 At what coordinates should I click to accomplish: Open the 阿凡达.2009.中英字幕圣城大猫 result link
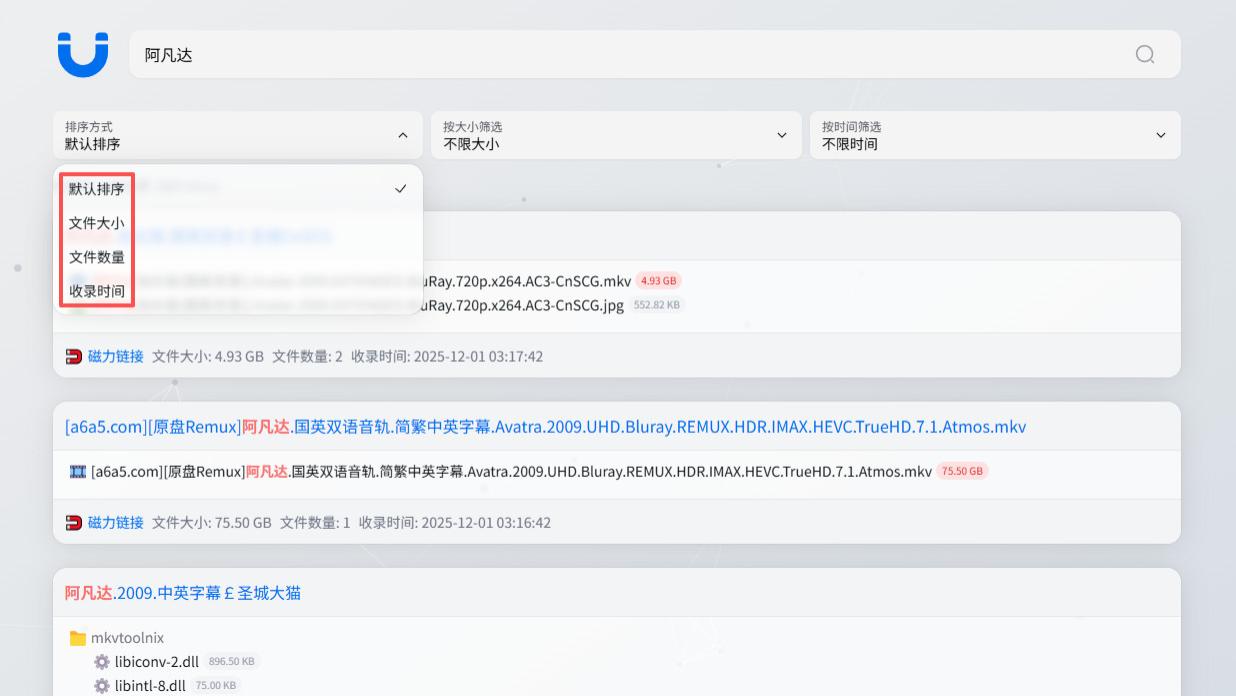click(185, 593)
